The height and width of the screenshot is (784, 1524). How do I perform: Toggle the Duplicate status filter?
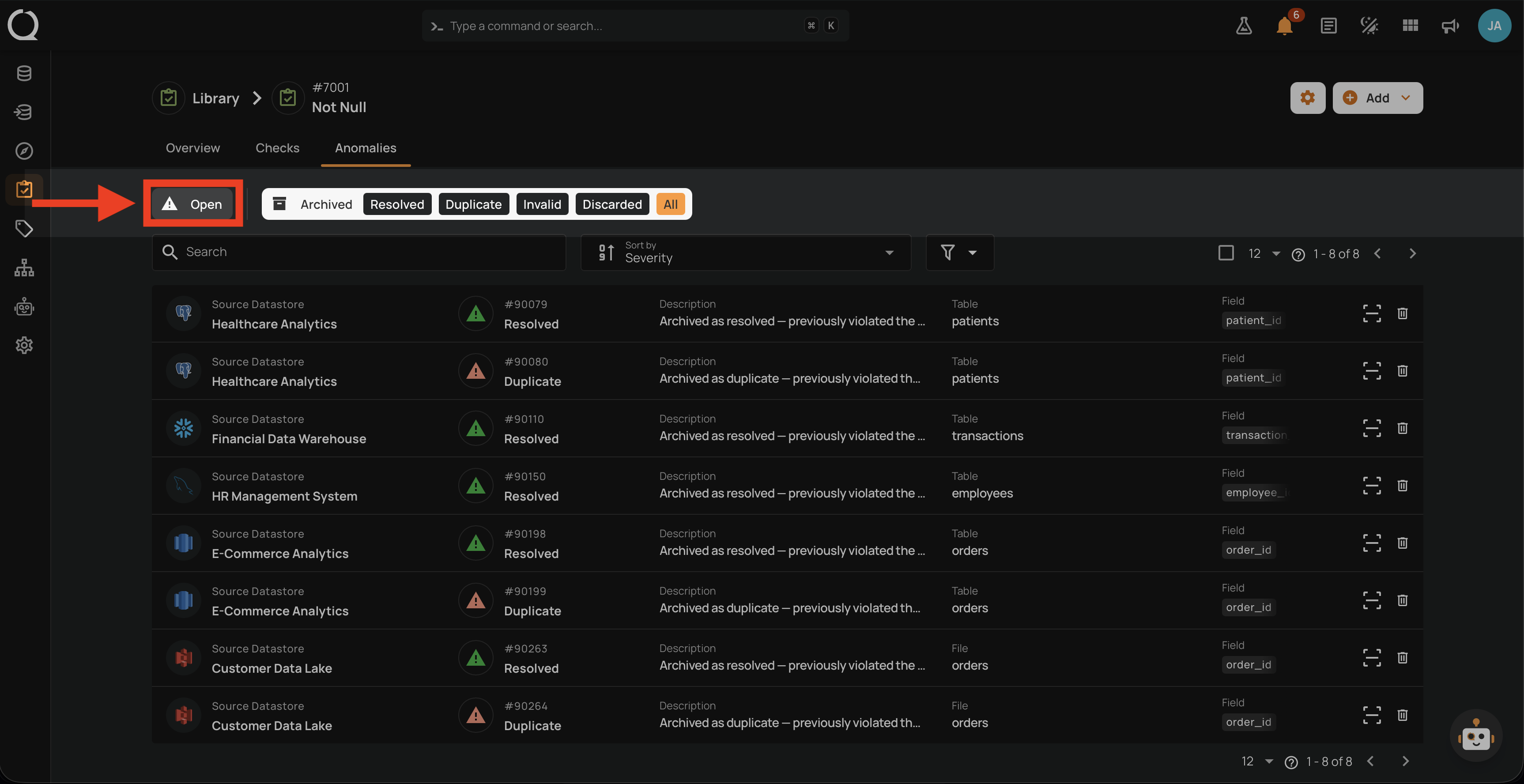click(473, 204)
